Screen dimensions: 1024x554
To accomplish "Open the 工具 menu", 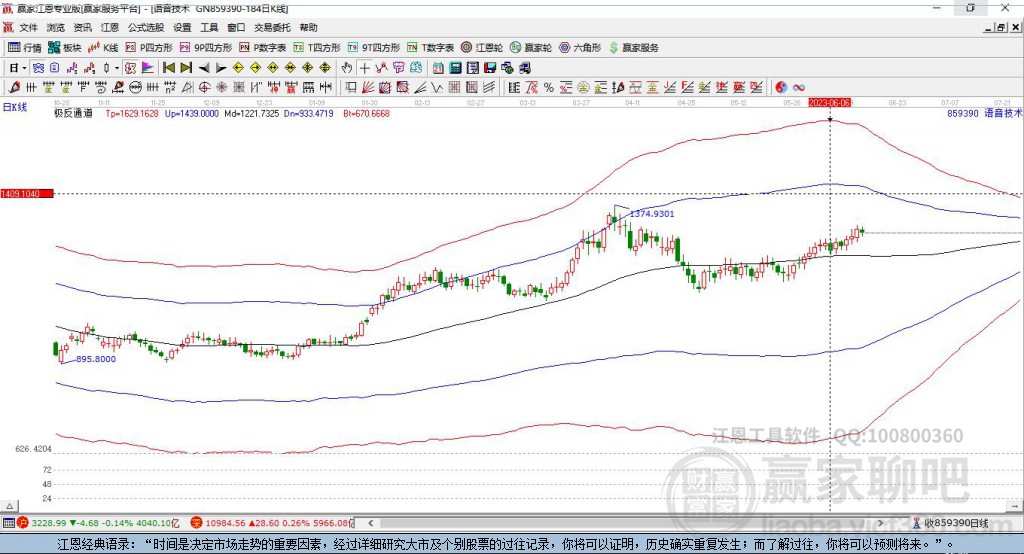I will click(209, 27).
